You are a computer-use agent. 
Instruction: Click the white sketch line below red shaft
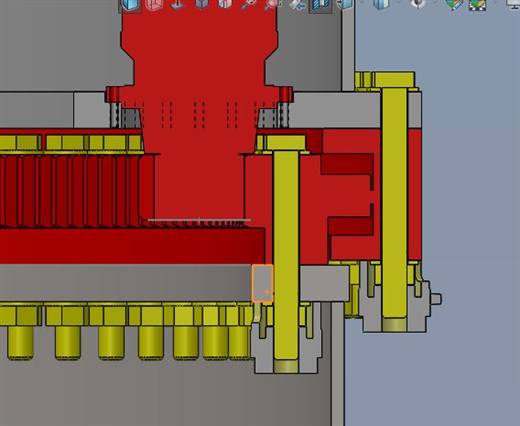(x=199, y=220)
